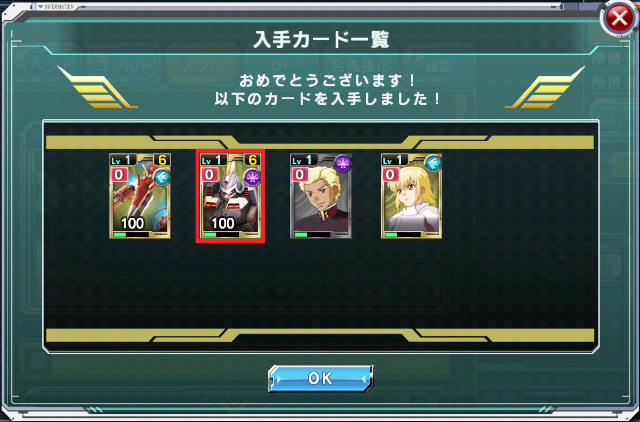Switch to the dimmed メタル tab
The width and height of the screenshot is (640, 422).
(x=203, y=65)
